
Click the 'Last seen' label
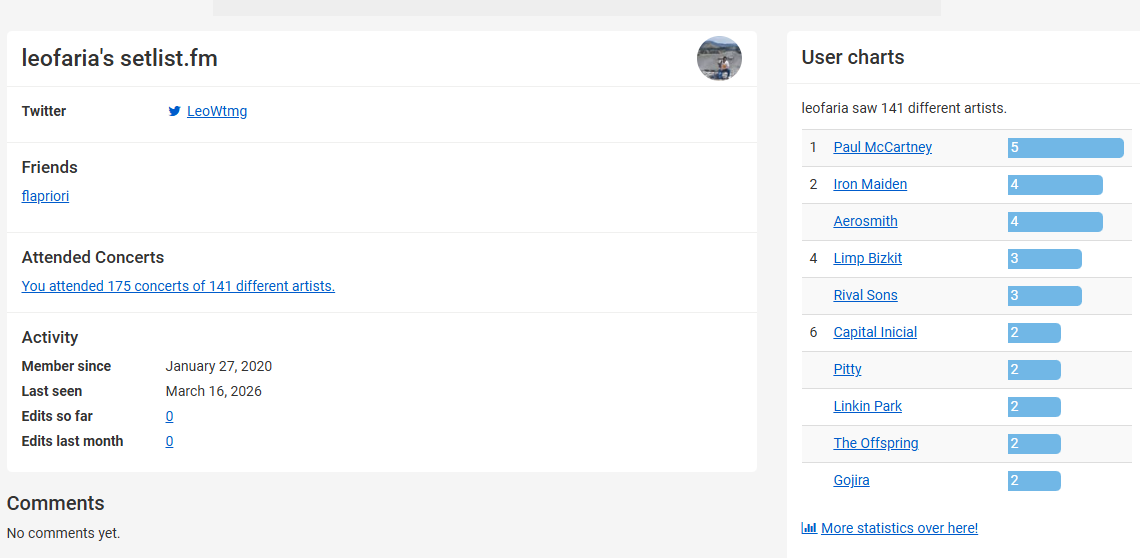coord(52,391)
